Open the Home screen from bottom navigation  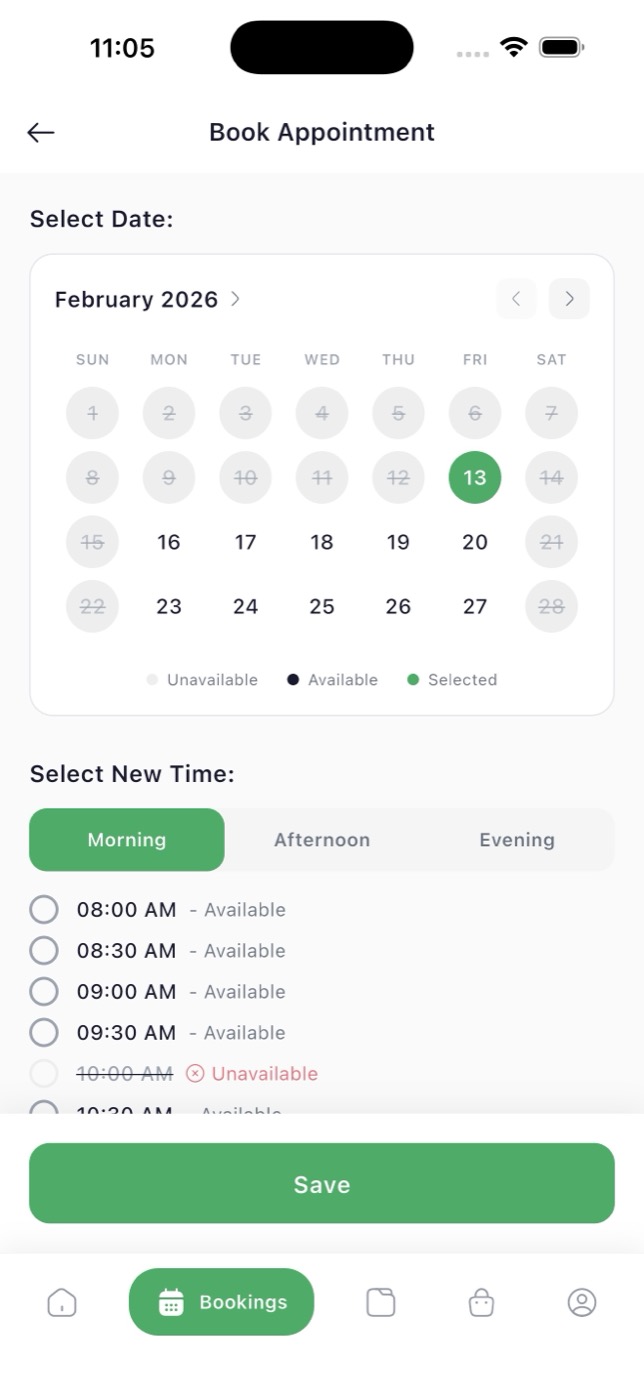coord(61,1302)
